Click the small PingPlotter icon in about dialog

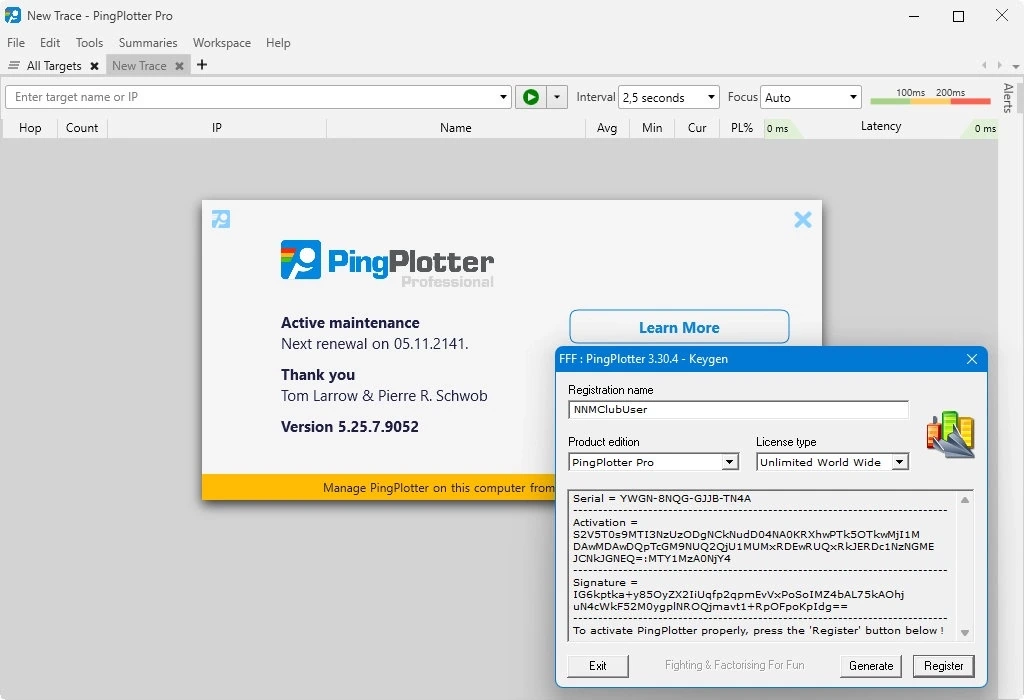(221, 219)
